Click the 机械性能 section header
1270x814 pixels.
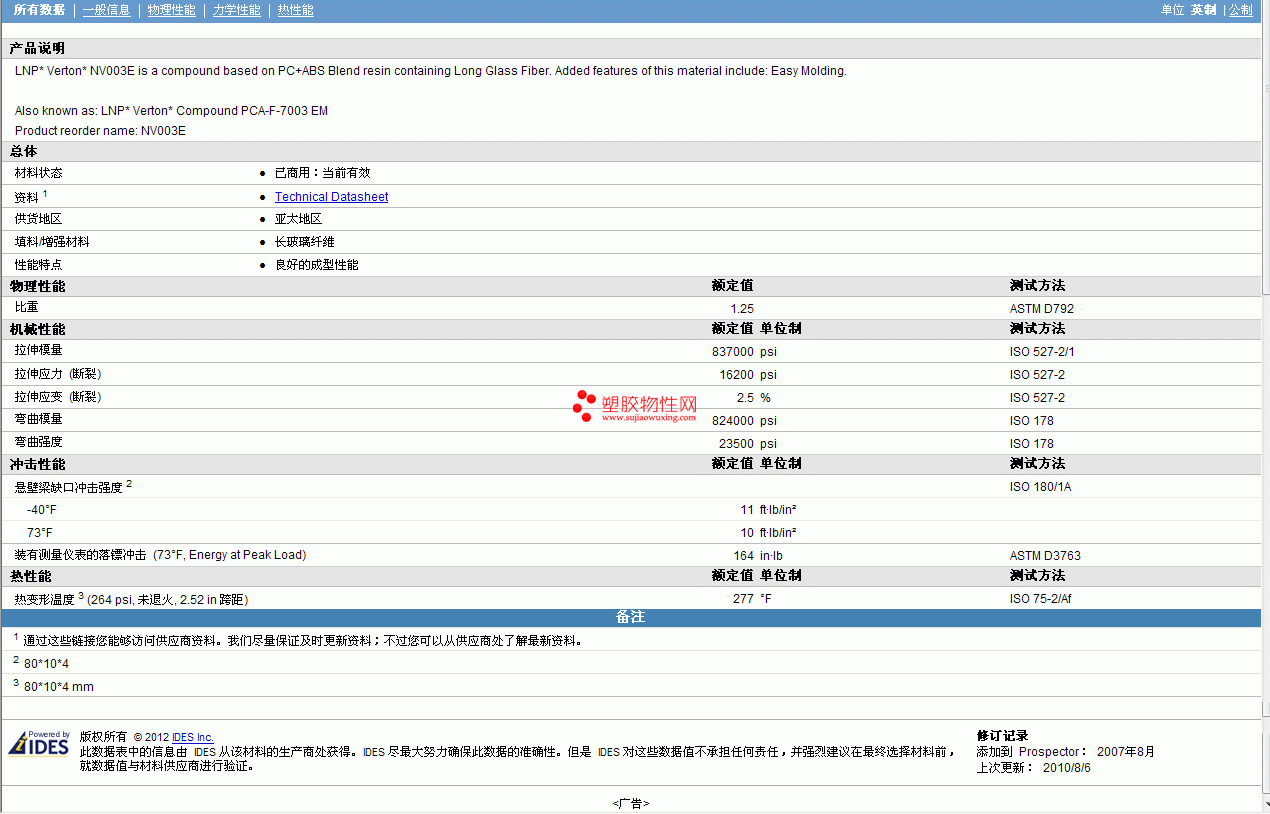pos(37,329)
